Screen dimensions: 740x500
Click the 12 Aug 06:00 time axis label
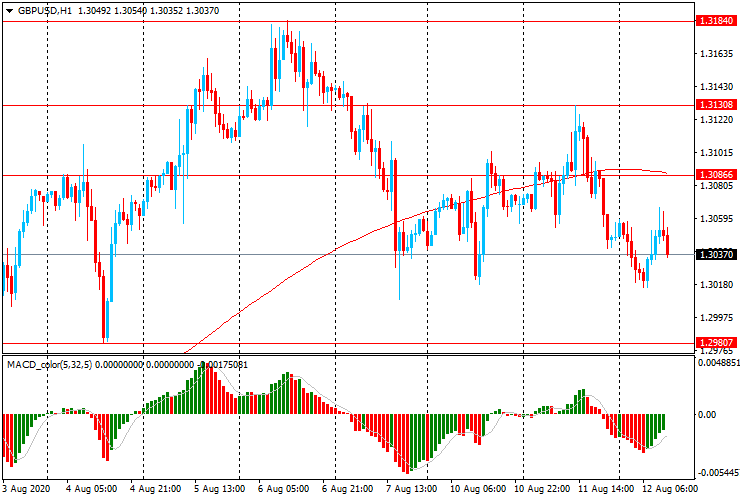[x=670, y=488]
